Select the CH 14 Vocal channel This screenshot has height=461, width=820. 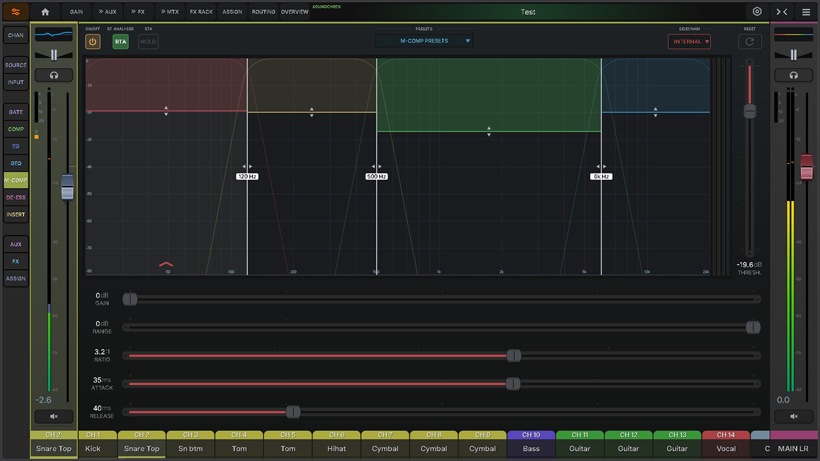pos(726,443)
